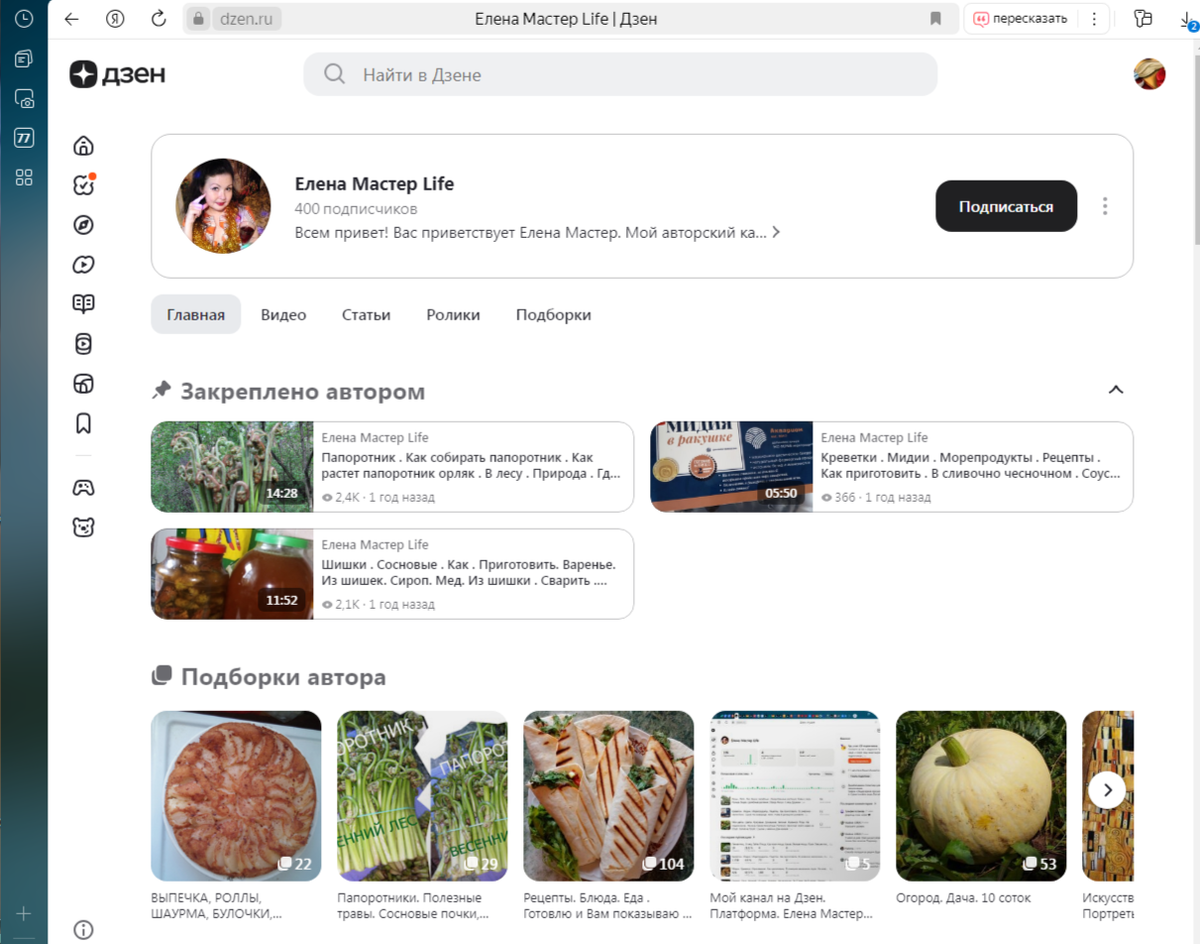Open the user profile avatar top right

(x=1149, y=74)
